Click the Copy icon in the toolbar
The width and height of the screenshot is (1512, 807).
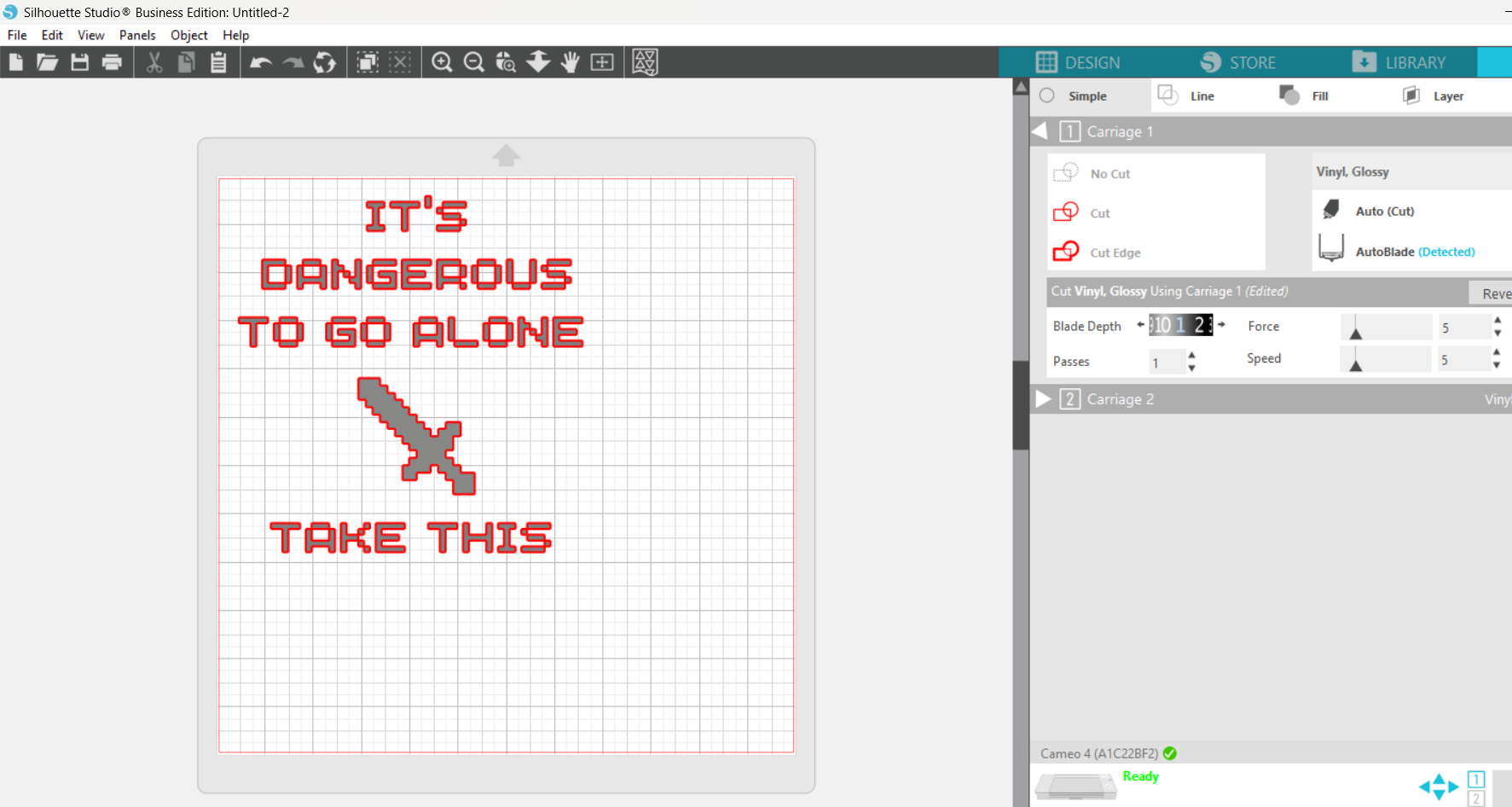coord(186,62)
